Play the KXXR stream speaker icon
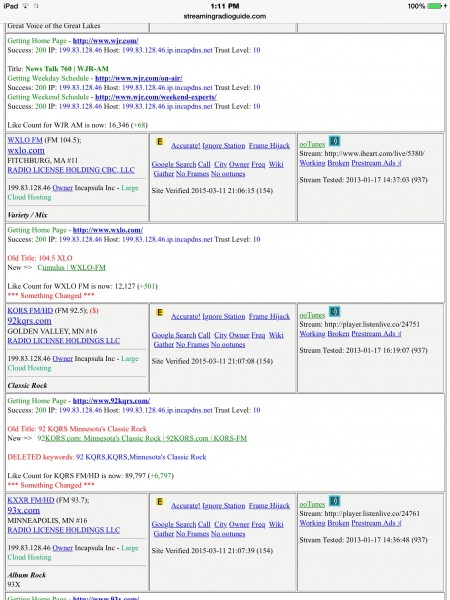Screen dimensions: 450x600 334,501
